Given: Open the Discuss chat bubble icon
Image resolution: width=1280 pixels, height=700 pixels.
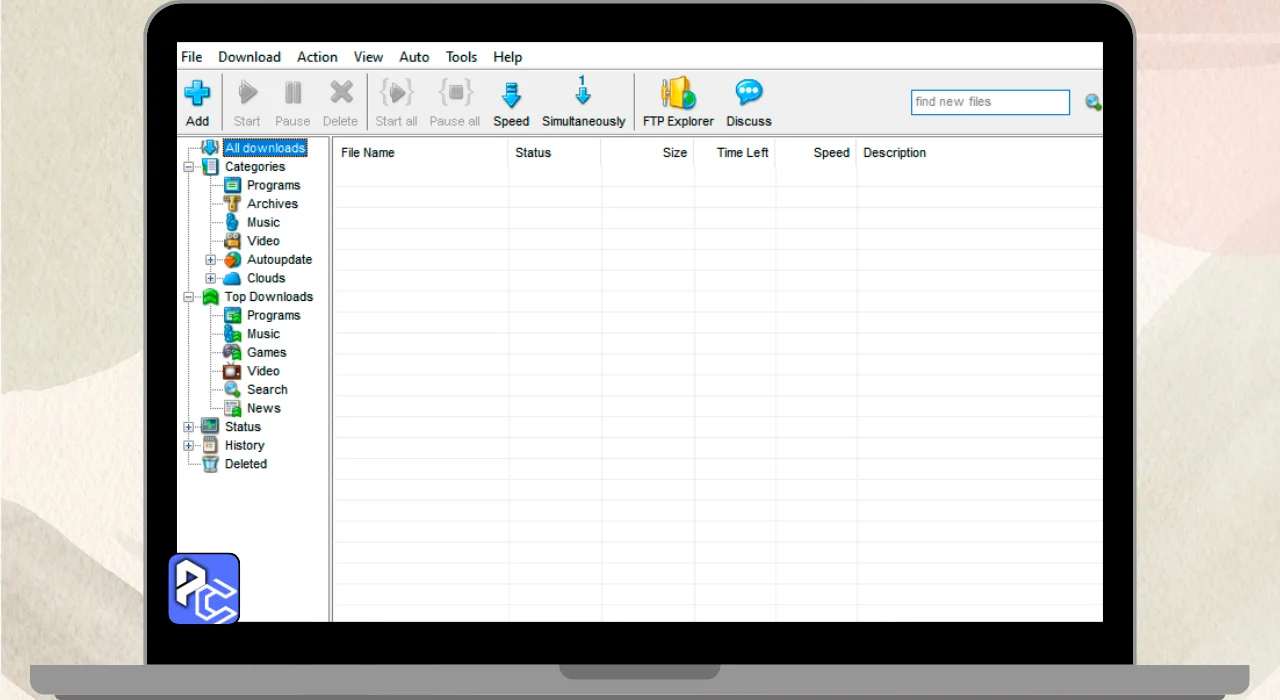Looking at the screenshot, I should [x=749, y=93].
